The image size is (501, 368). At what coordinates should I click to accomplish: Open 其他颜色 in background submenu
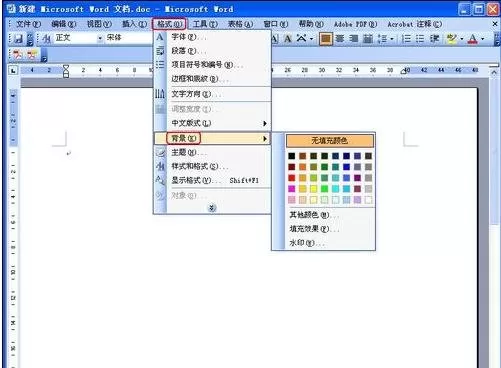pyautogui.click(x=330, y=215)
